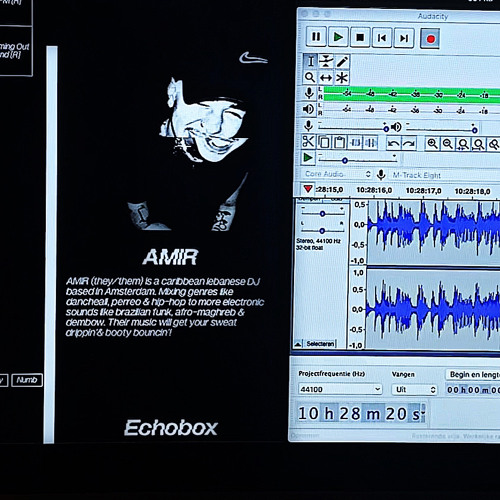Click the Redo arrow icon

[409, 144]
